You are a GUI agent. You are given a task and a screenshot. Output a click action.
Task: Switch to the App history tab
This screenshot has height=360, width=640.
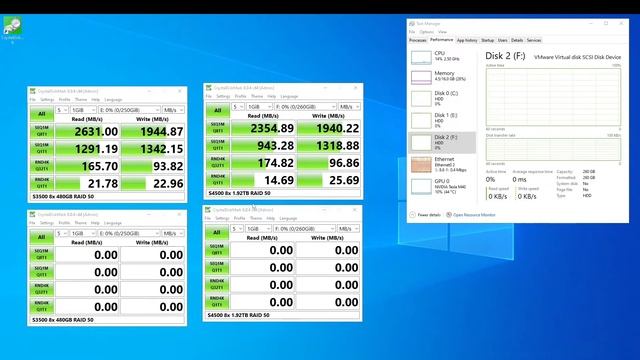[467, 40]
